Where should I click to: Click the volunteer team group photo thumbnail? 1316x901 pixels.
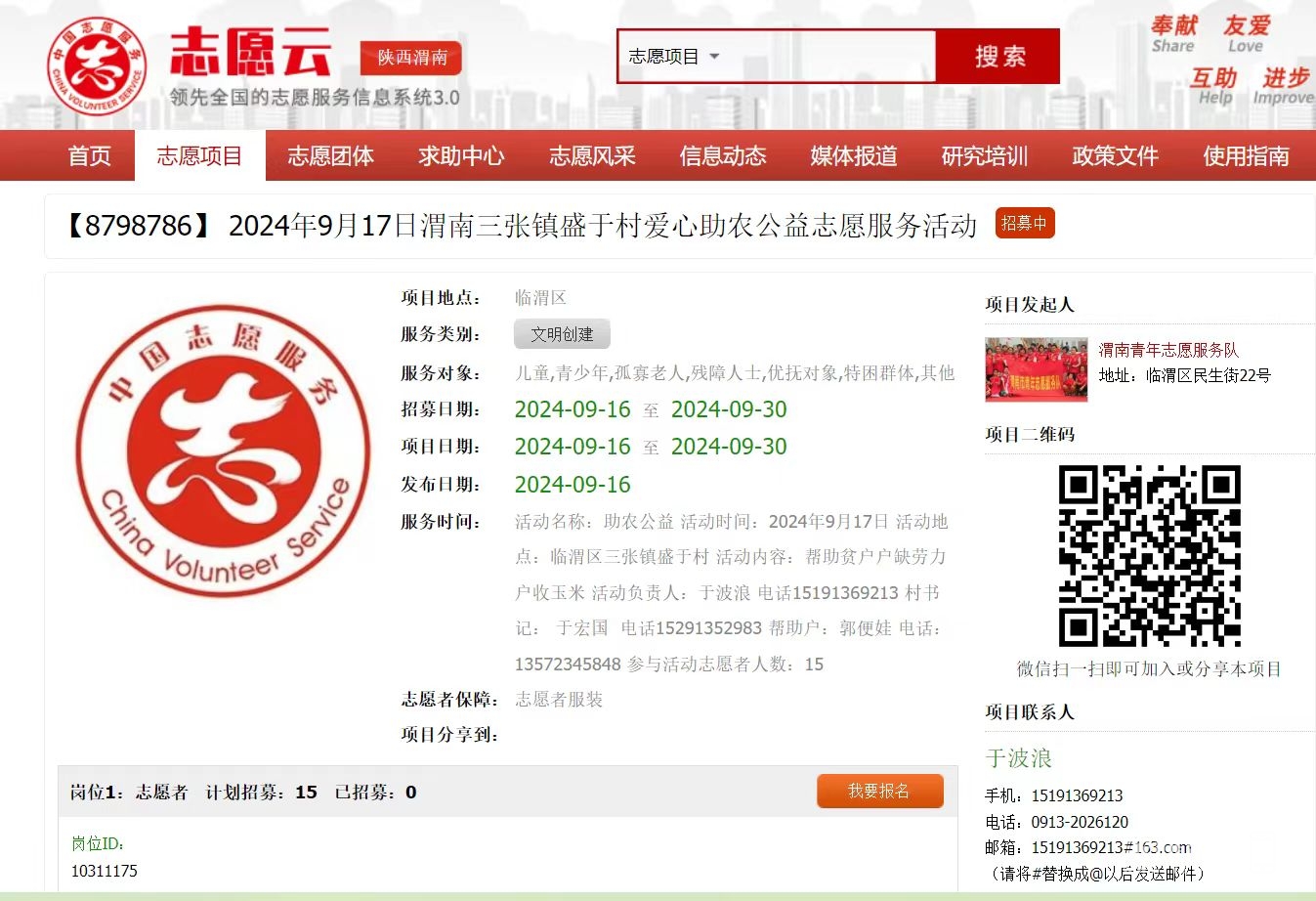(1037, 369)
